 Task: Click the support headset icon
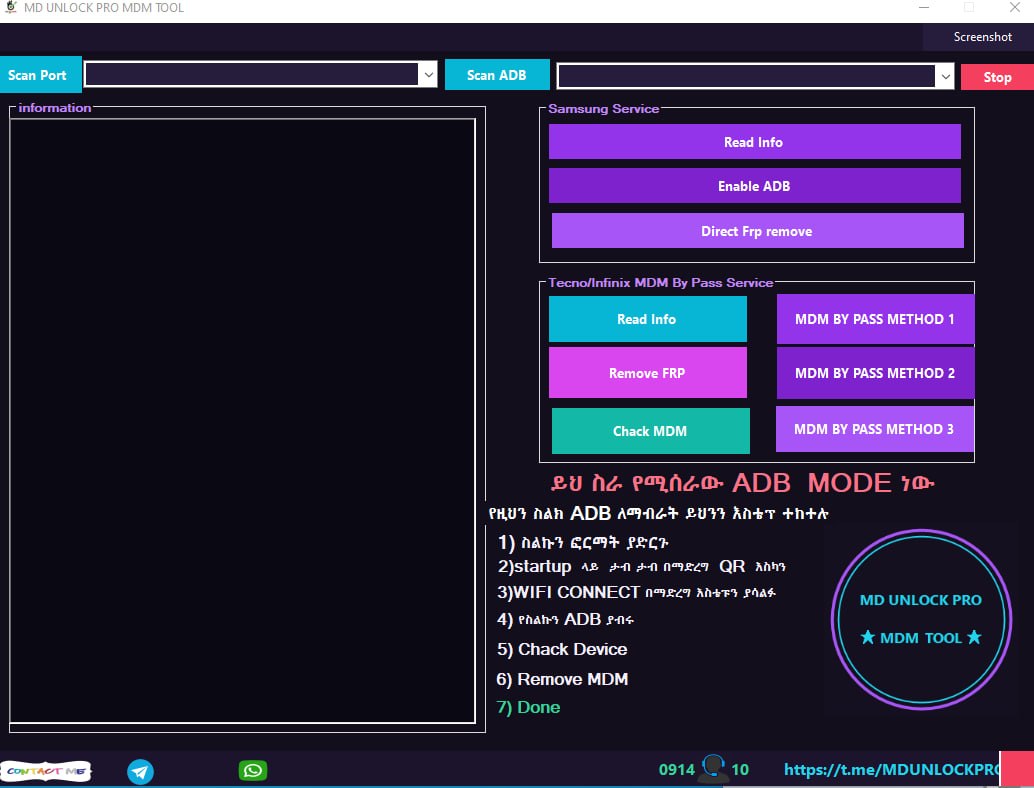tap(713, 768)
